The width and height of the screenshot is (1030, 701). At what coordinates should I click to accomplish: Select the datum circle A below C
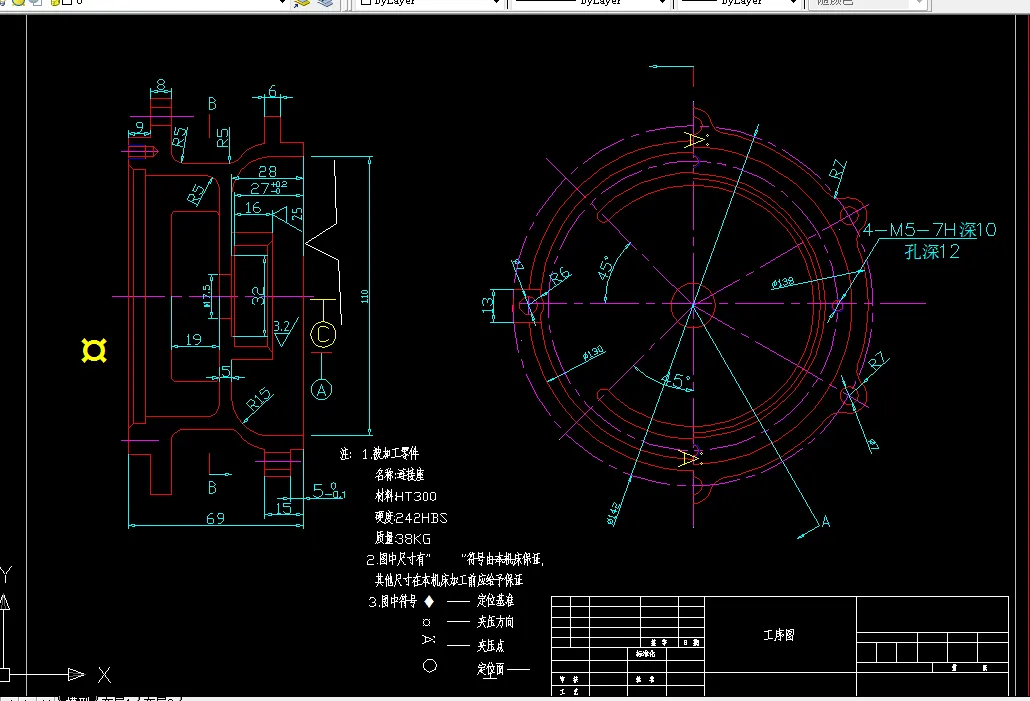pos(321,390)
